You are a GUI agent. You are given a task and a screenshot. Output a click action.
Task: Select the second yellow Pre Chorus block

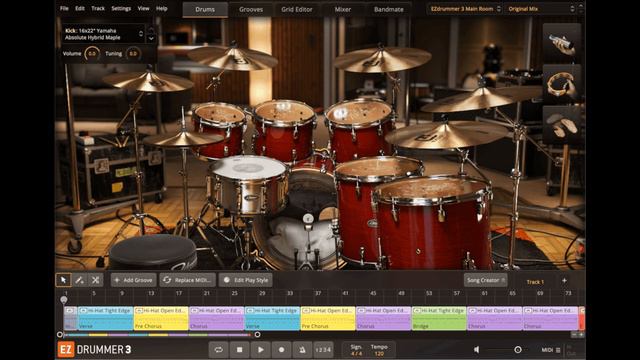pyautogui.click(x=328, y=318)
